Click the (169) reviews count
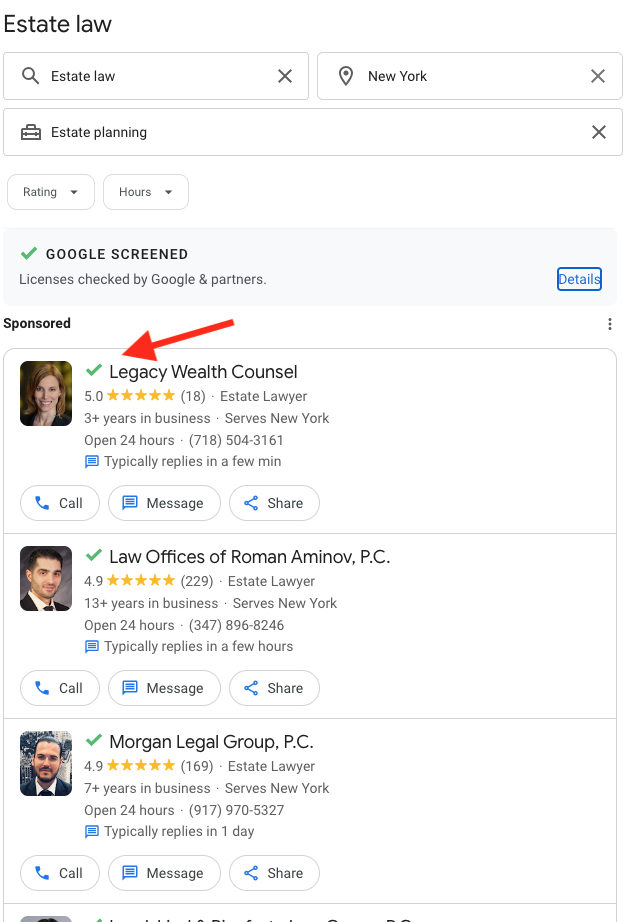 (197, 766)
